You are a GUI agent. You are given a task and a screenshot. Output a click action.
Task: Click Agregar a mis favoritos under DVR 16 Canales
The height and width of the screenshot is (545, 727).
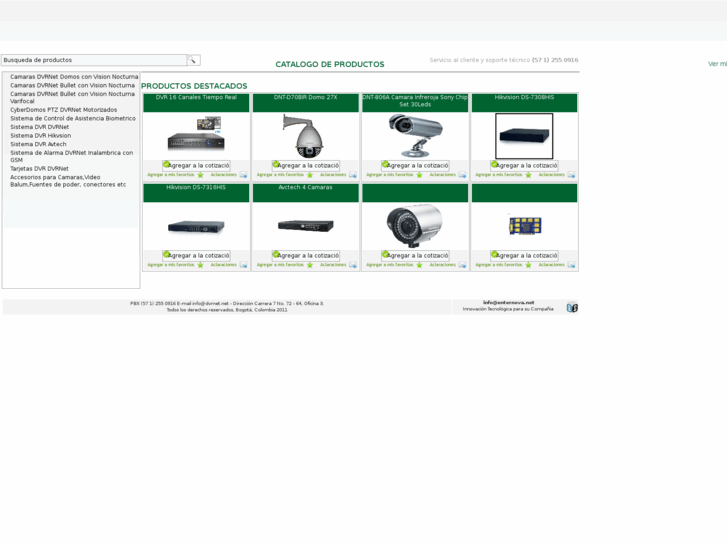171,175
